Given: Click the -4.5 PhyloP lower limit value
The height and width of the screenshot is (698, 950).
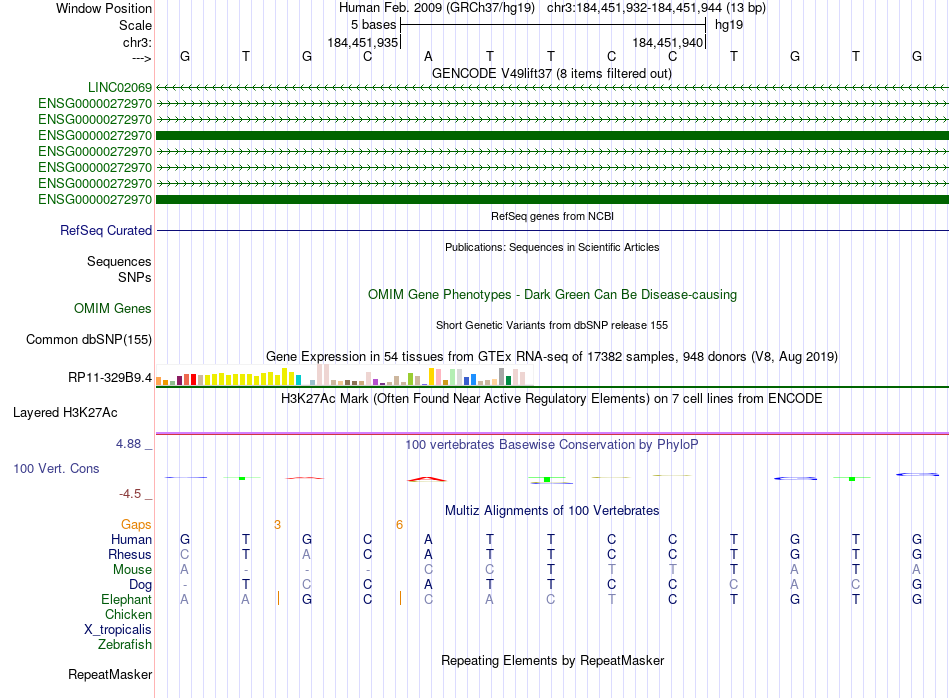Looking at the screenshot, I should coord(130,494).
